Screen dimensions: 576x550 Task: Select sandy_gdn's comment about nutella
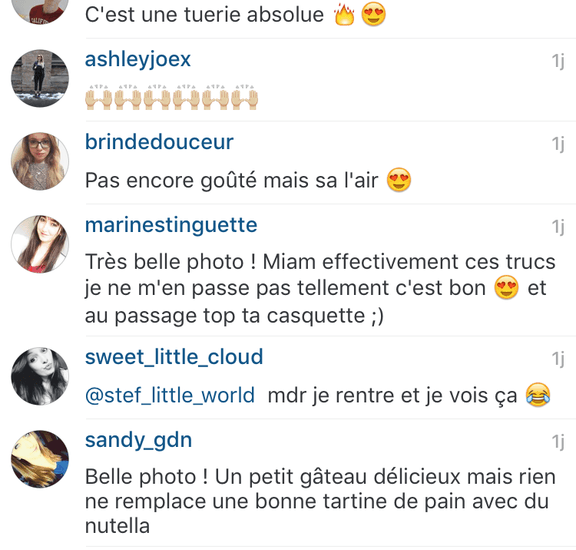click(x=320, y=501)
